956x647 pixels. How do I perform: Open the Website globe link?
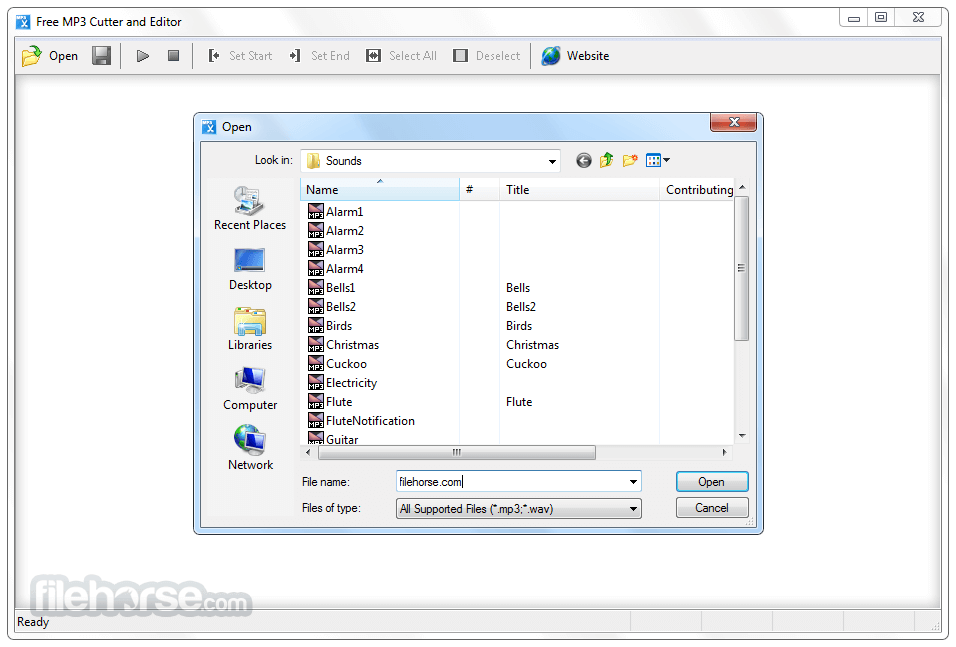[x=576, y=56]
